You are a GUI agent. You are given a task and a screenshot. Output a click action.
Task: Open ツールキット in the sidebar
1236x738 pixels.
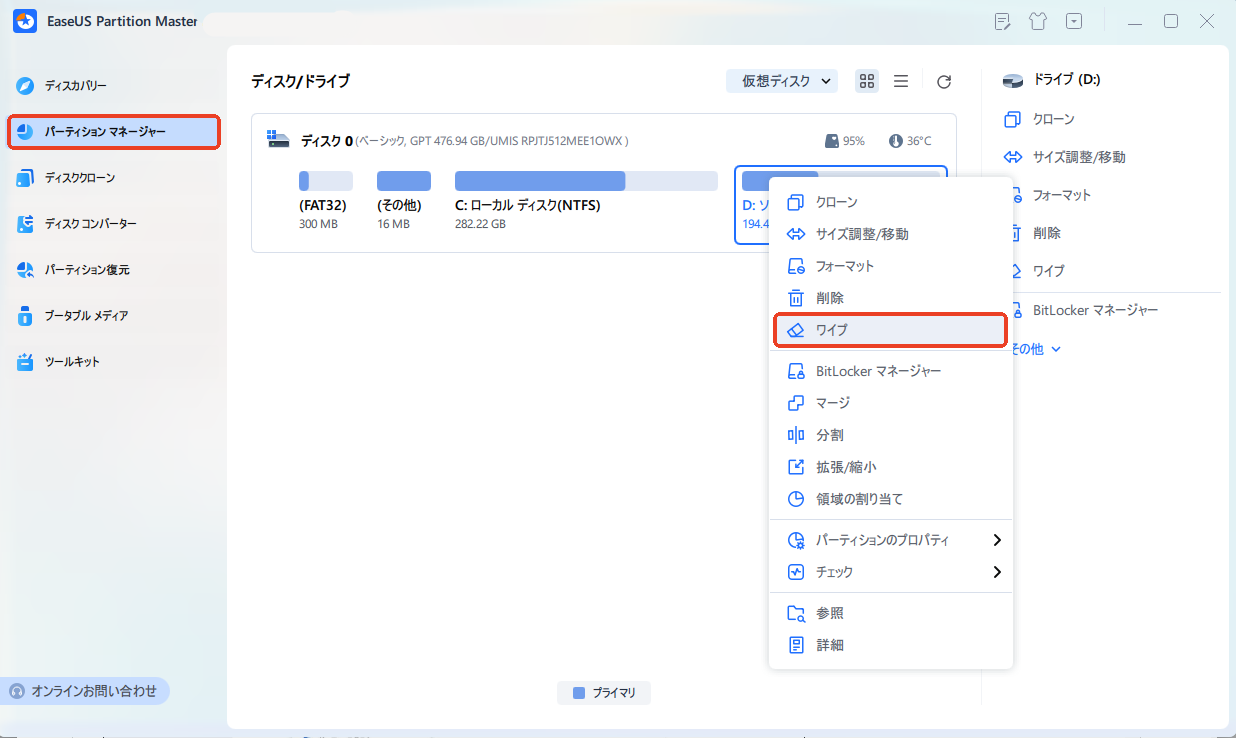(x=71, y=362)
